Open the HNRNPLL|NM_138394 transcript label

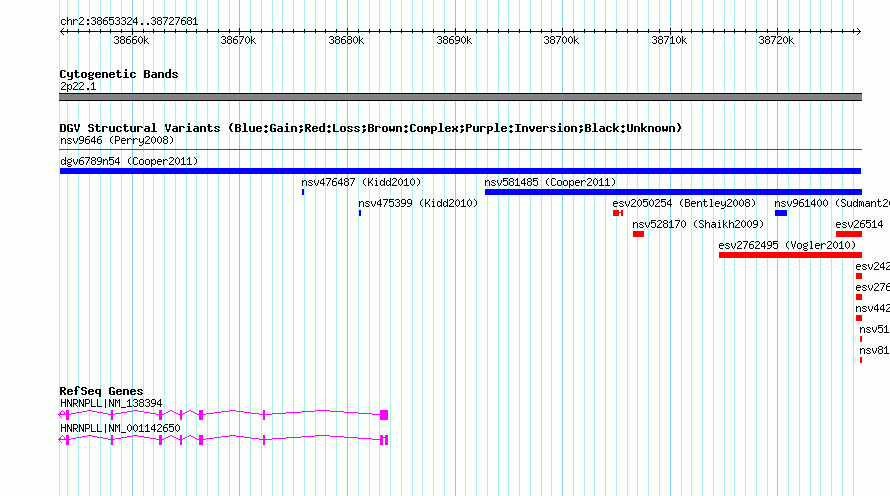[x=111, y=403]
